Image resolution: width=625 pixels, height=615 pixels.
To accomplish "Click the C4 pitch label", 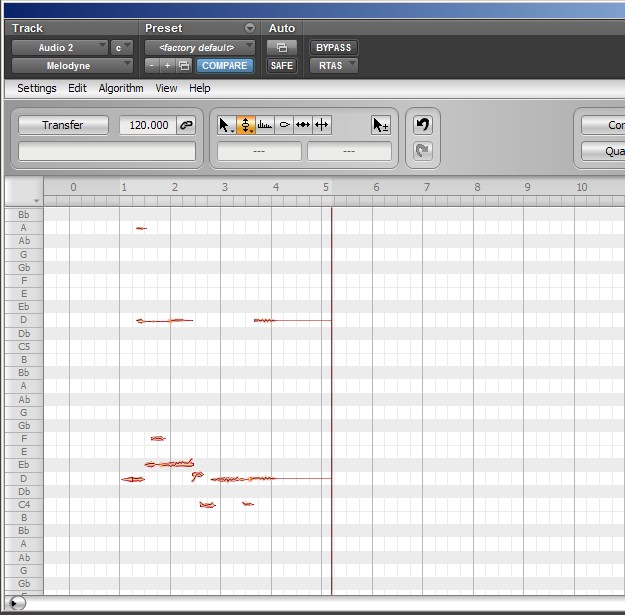I will pyautogui.click(x=24, y=505).
